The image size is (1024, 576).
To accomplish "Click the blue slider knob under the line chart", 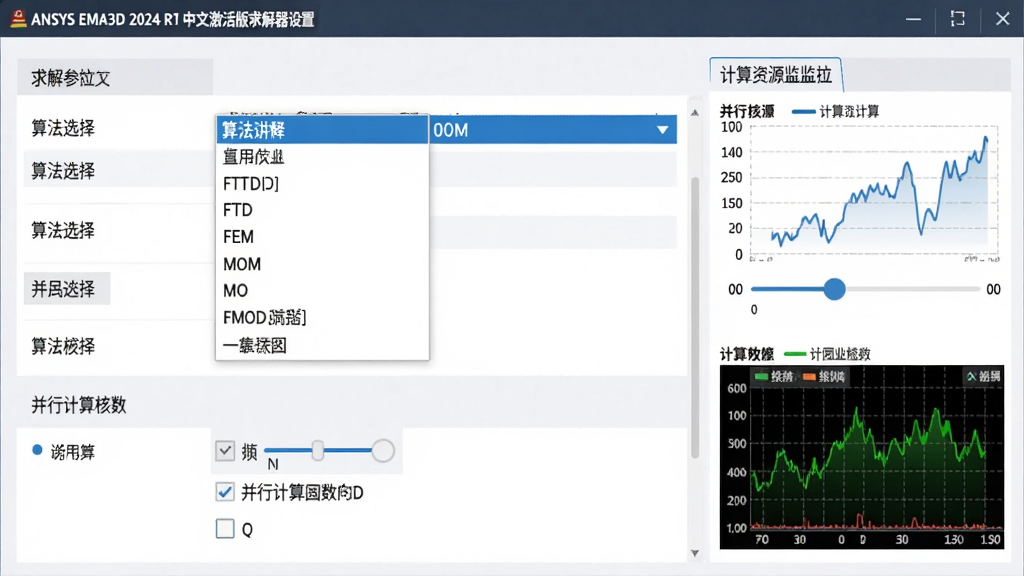I will coord(834,289).
